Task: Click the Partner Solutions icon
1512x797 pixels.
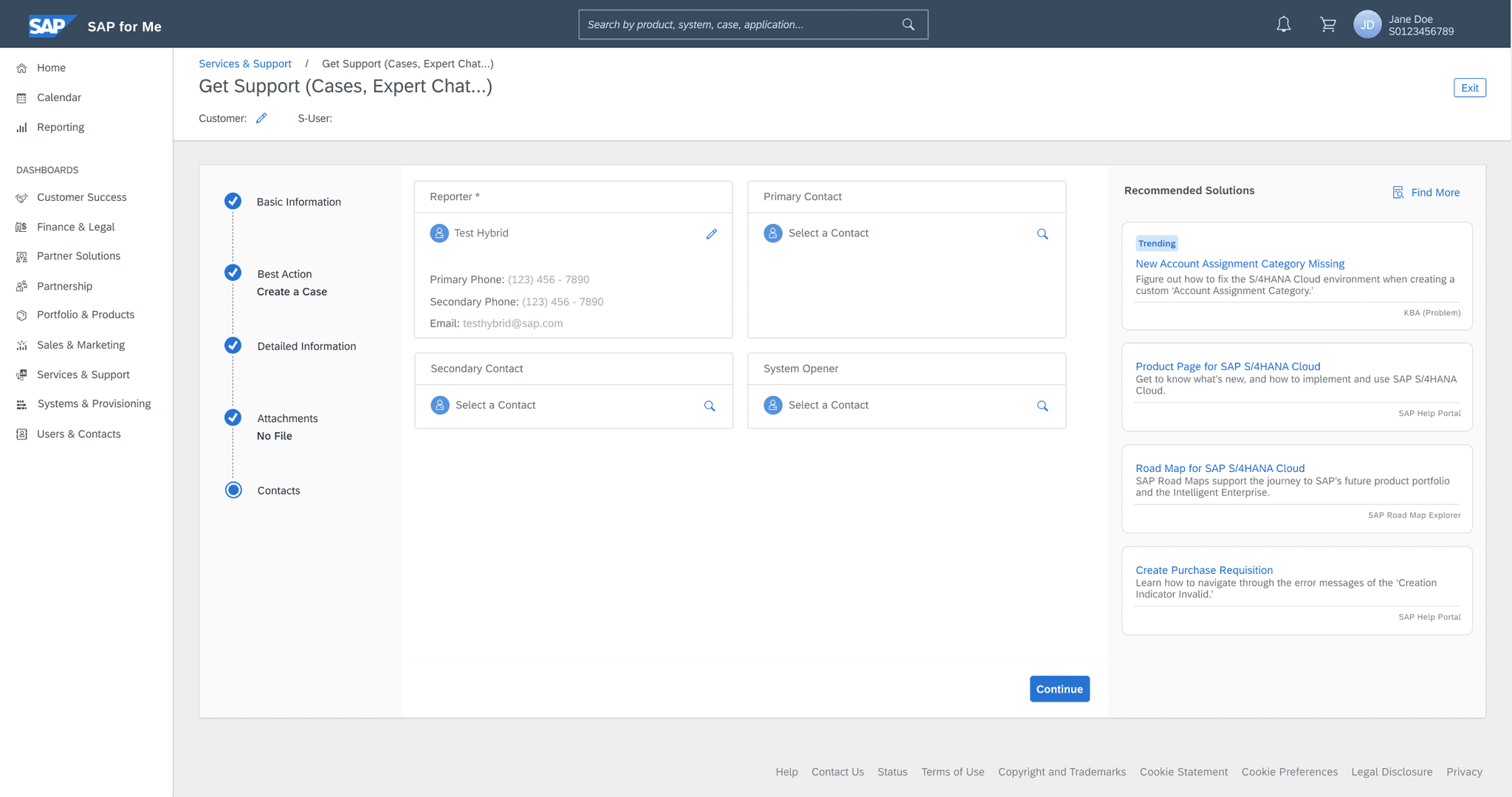Action: 21,256
